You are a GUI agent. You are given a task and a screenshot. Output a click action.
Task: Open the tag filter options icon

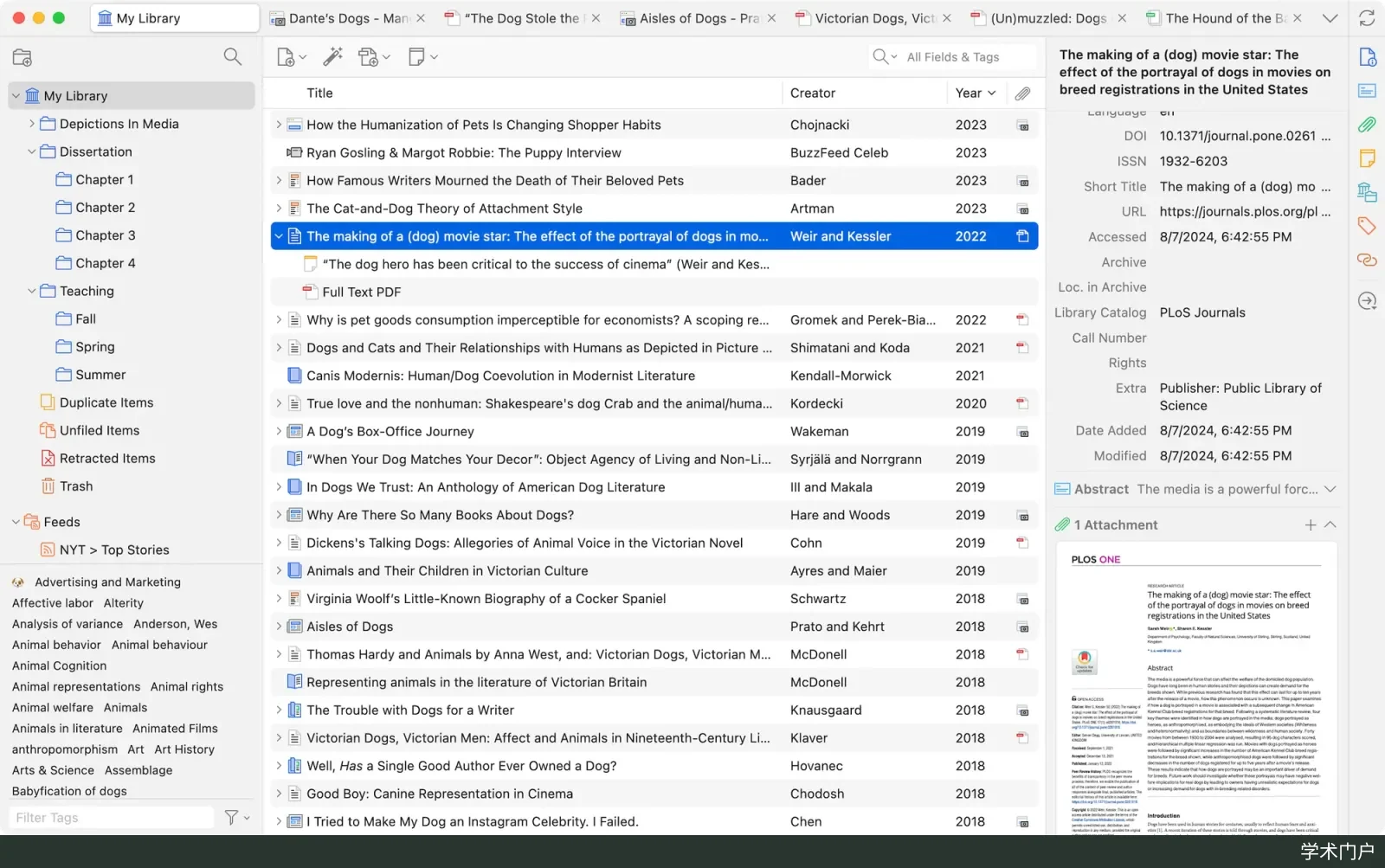[236, 817]
